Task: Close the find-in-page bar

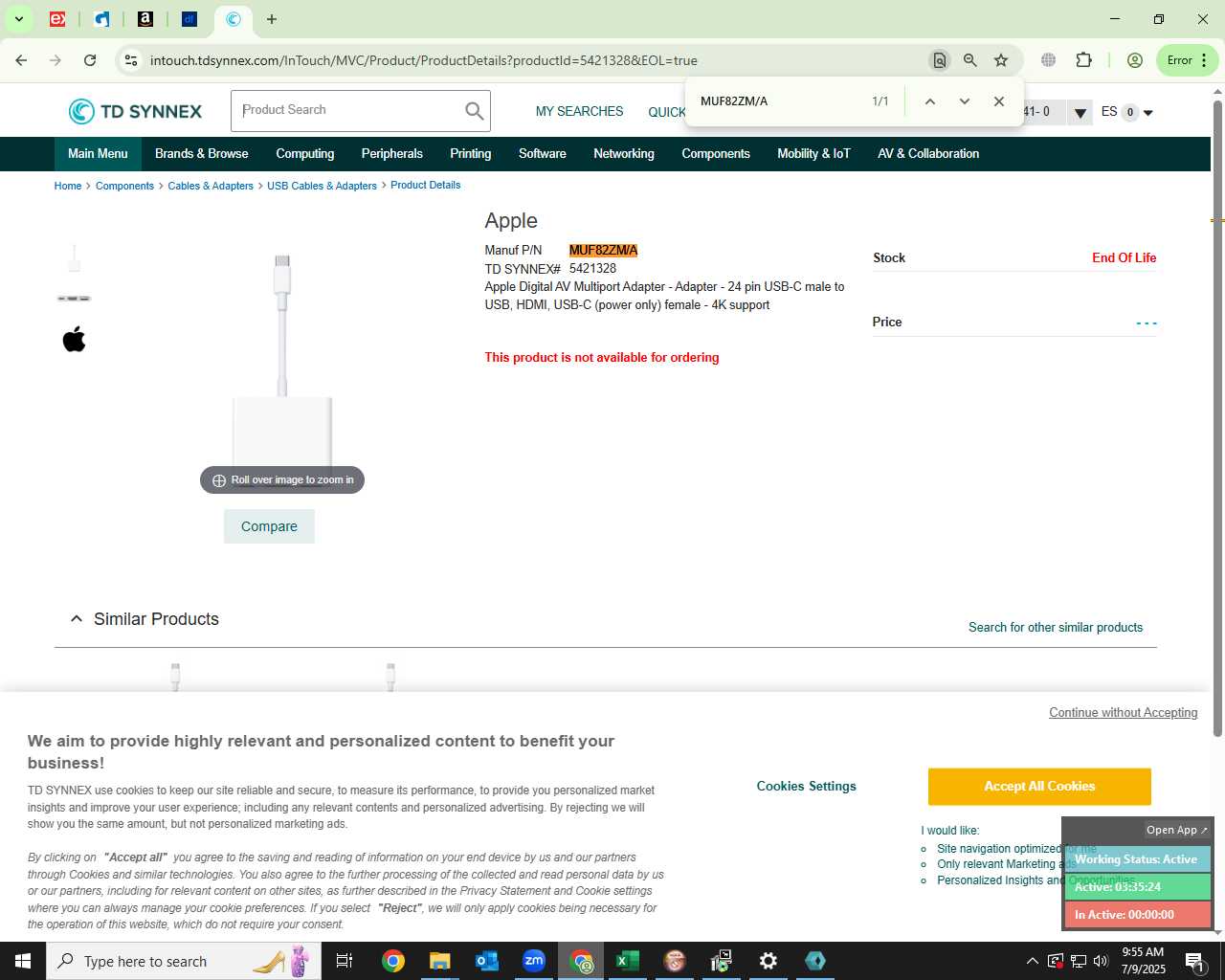Action: click(998, 101)
